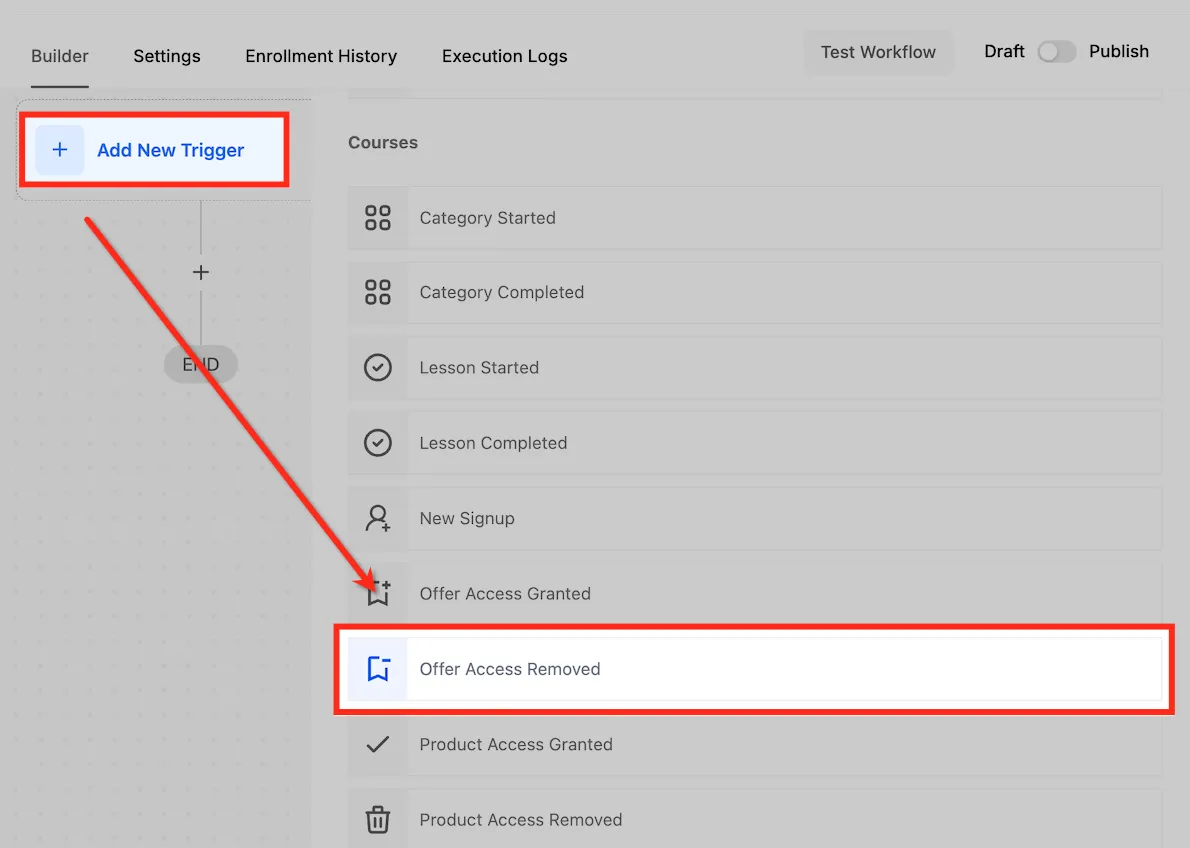Image resolution: width=1190 pixels, height=848 pixels.
Task: Click the New Signup person icon
Action: tap(377, 518)
